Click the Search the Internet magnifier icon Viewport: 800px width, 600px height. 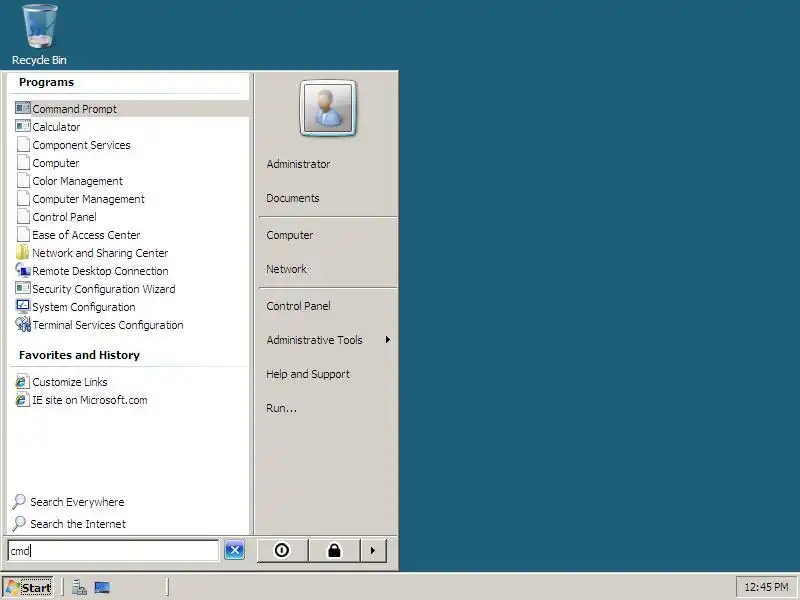click(x=19, y=523)
